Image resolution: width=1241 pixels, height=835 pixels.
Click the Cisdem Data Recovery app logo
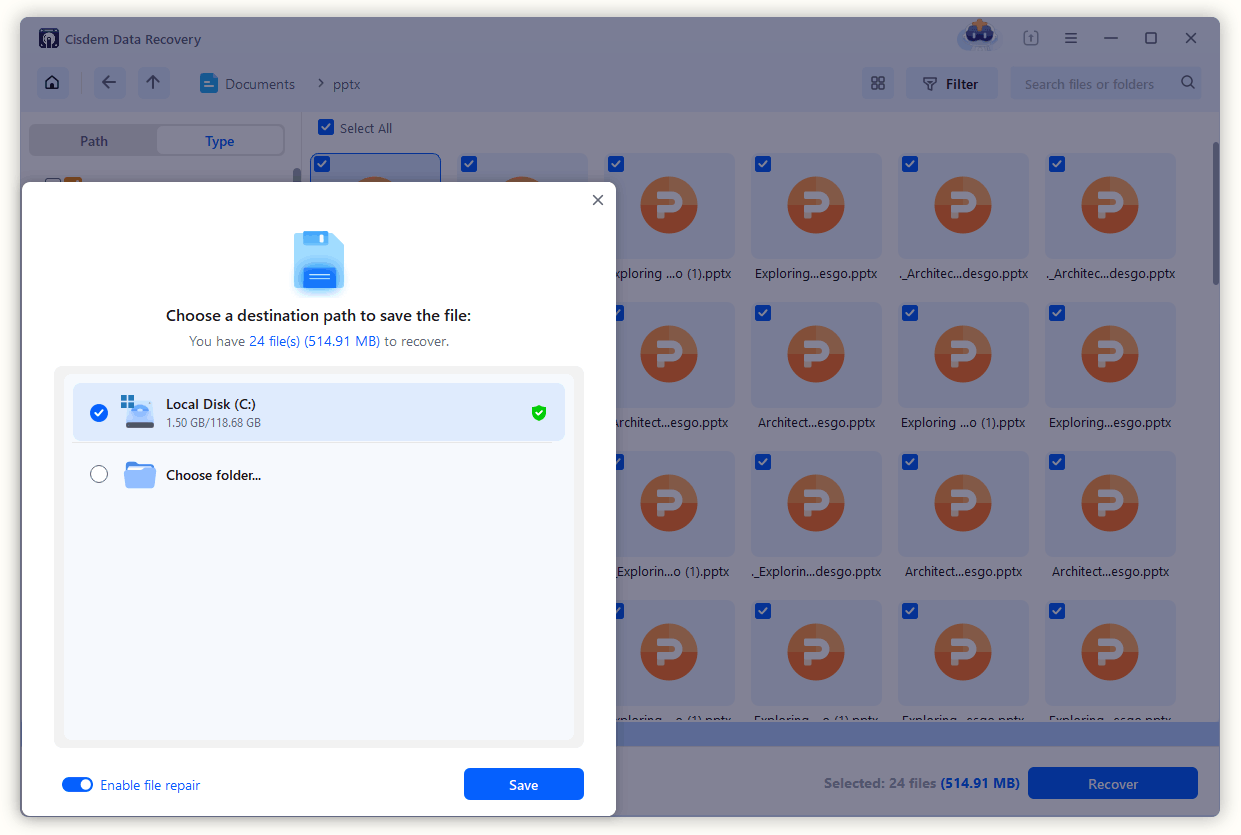[49, 39]
